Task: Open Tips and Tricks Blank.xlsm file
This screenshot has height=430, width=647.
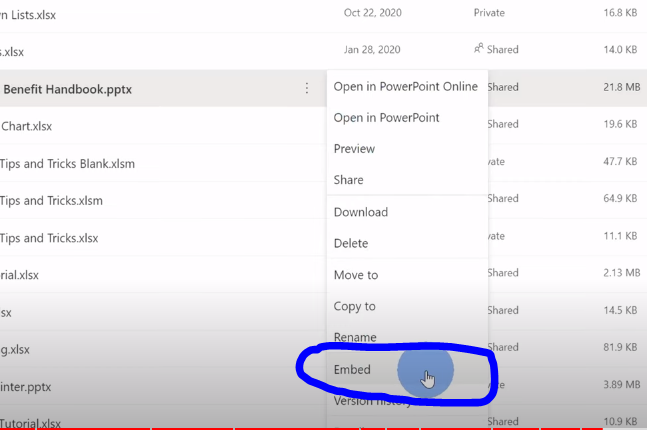Action: click(x=67, y=164)
